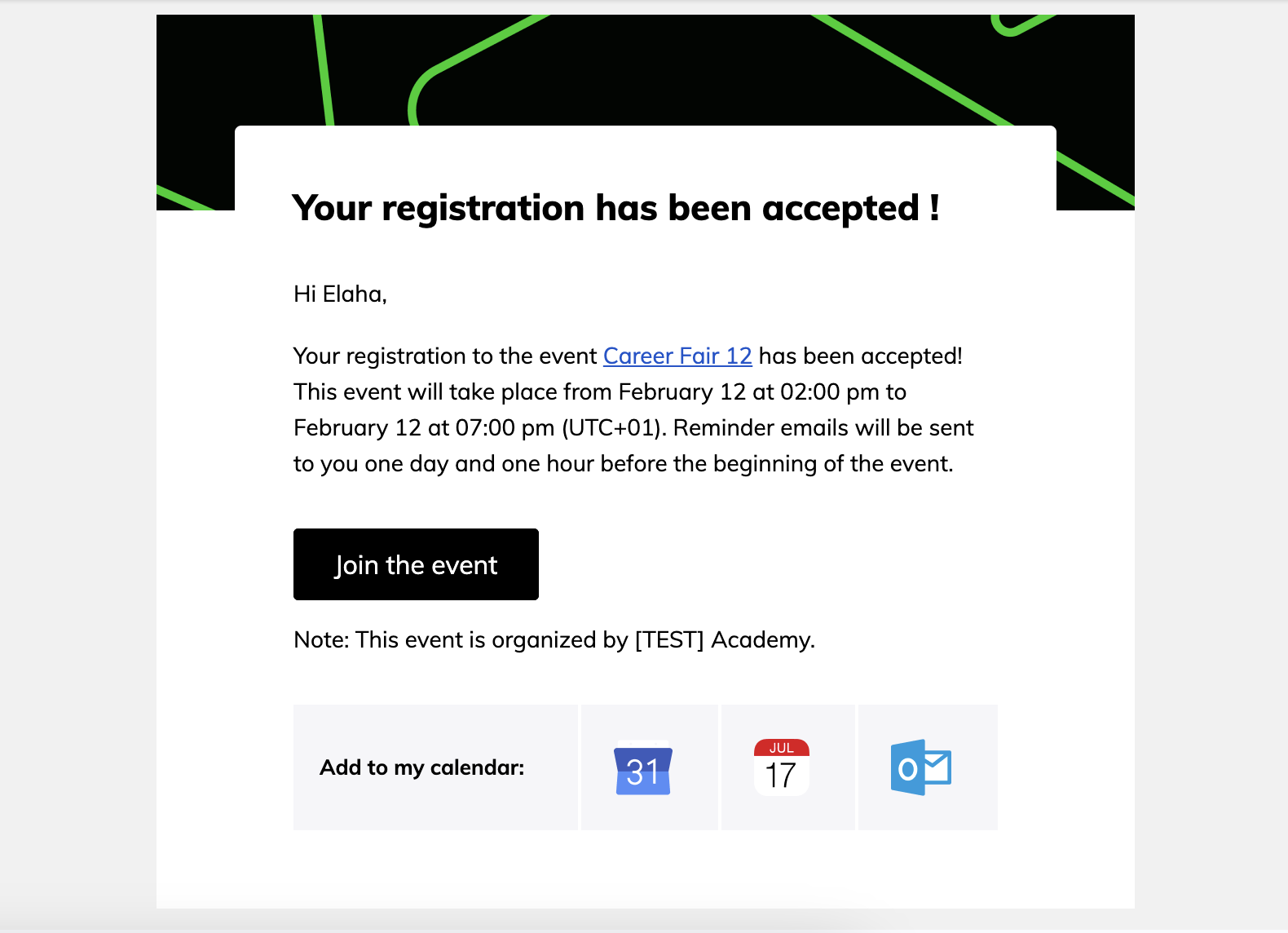
Task: Click the gray margin left of the email
Action: 78,466
